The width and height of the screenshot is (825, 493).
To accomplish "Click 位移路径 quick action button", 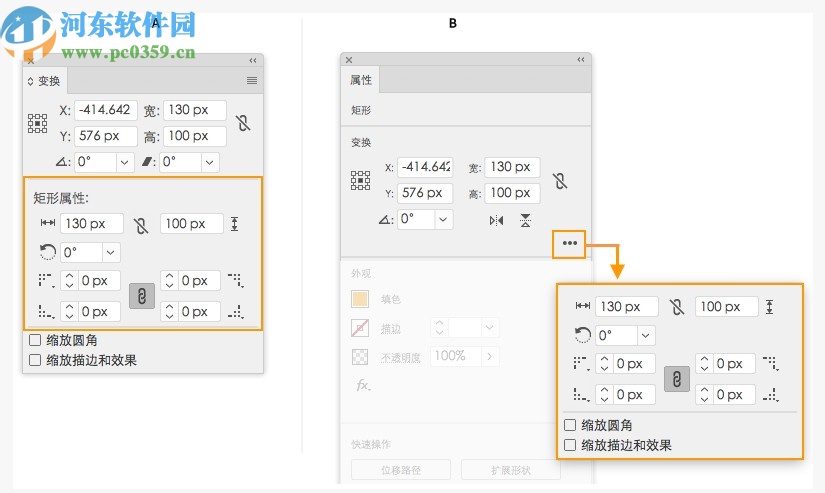I will click(401, 470).
